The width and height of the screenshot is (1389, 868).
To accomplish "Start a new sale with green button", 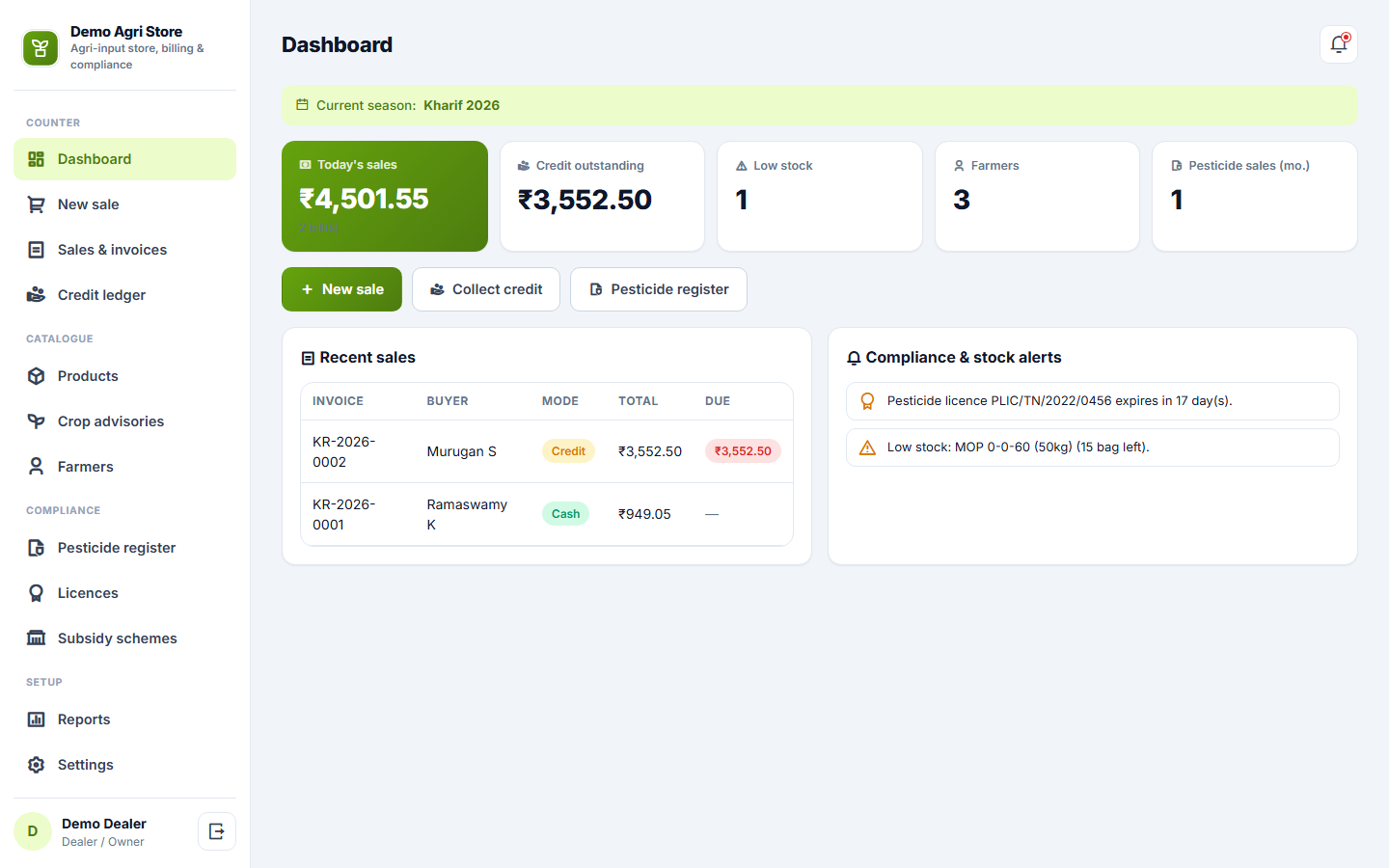I will 341,289.
